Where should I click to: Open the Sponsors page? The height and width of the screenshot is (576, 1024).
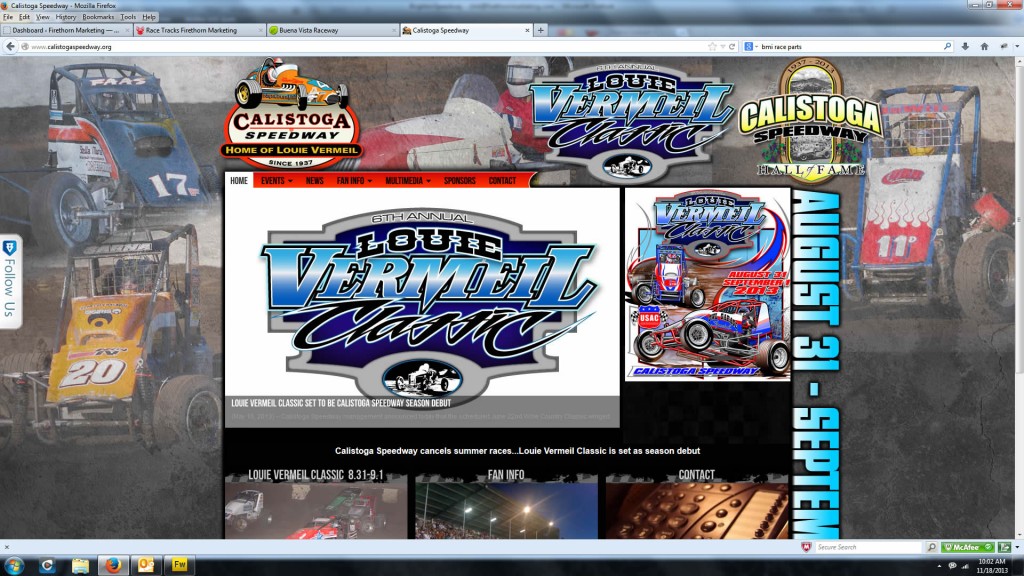460,181
